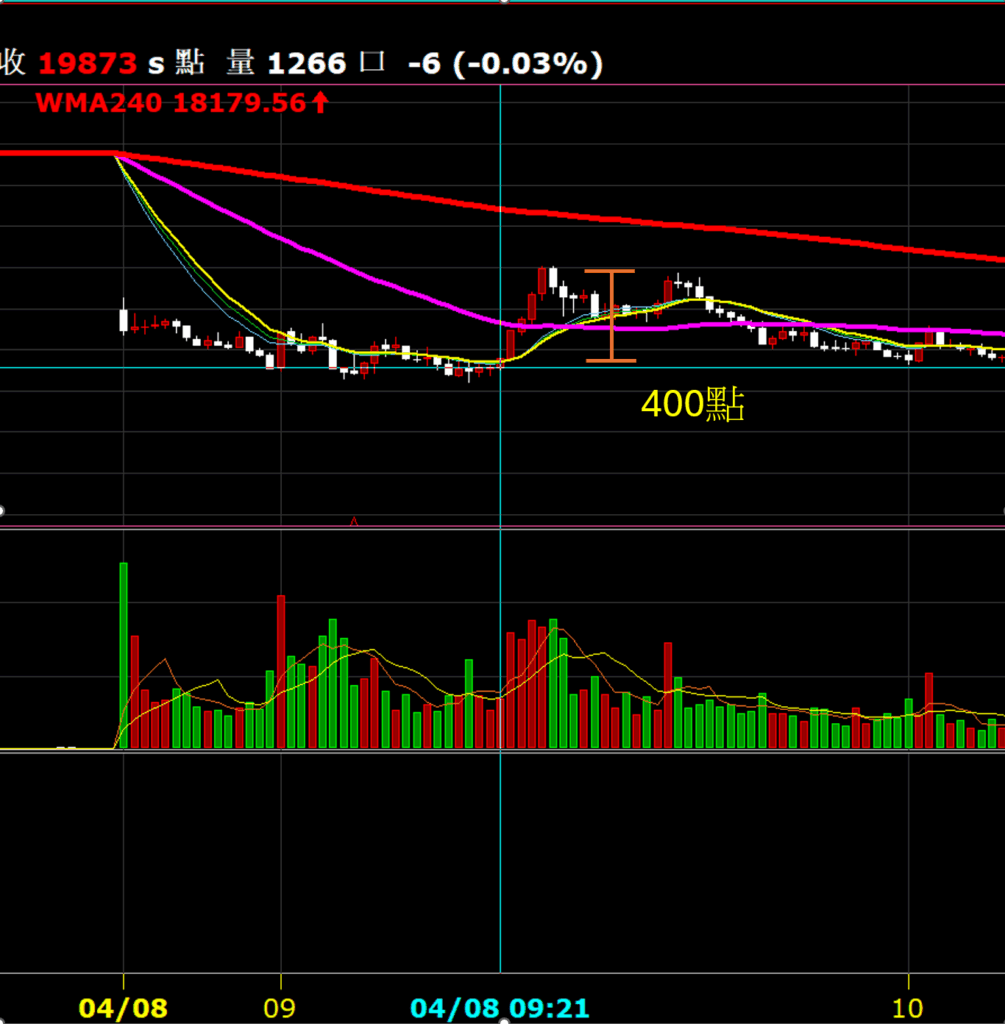Click the yellow 04/08 date axis label
Image resolution: width=1005 pixels, height=1024 pixels.
pyautogui.click(x=124, y=1007)
